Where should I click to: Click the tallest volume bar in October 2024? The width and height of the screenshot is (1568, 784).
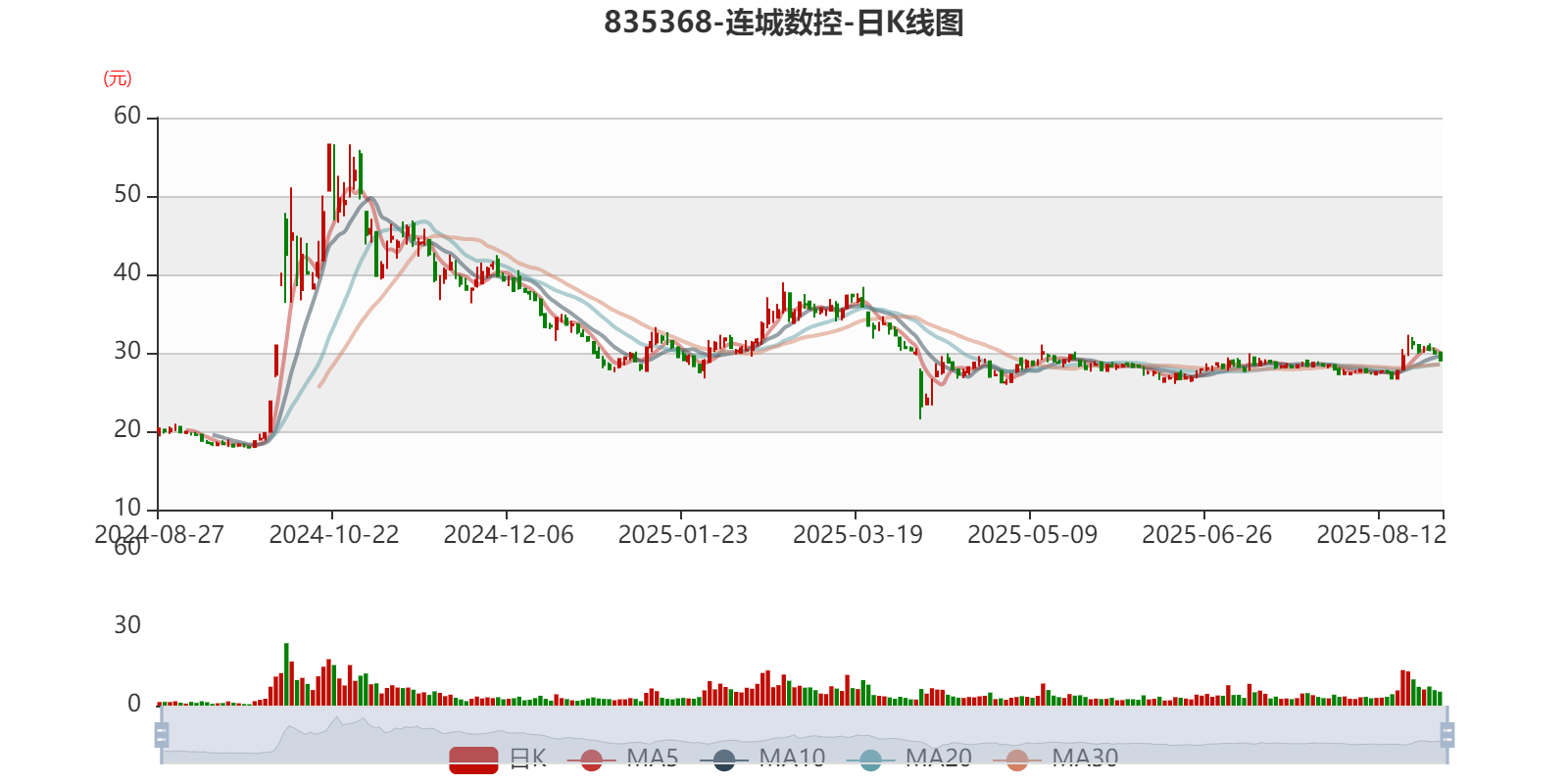pos(286,674)
